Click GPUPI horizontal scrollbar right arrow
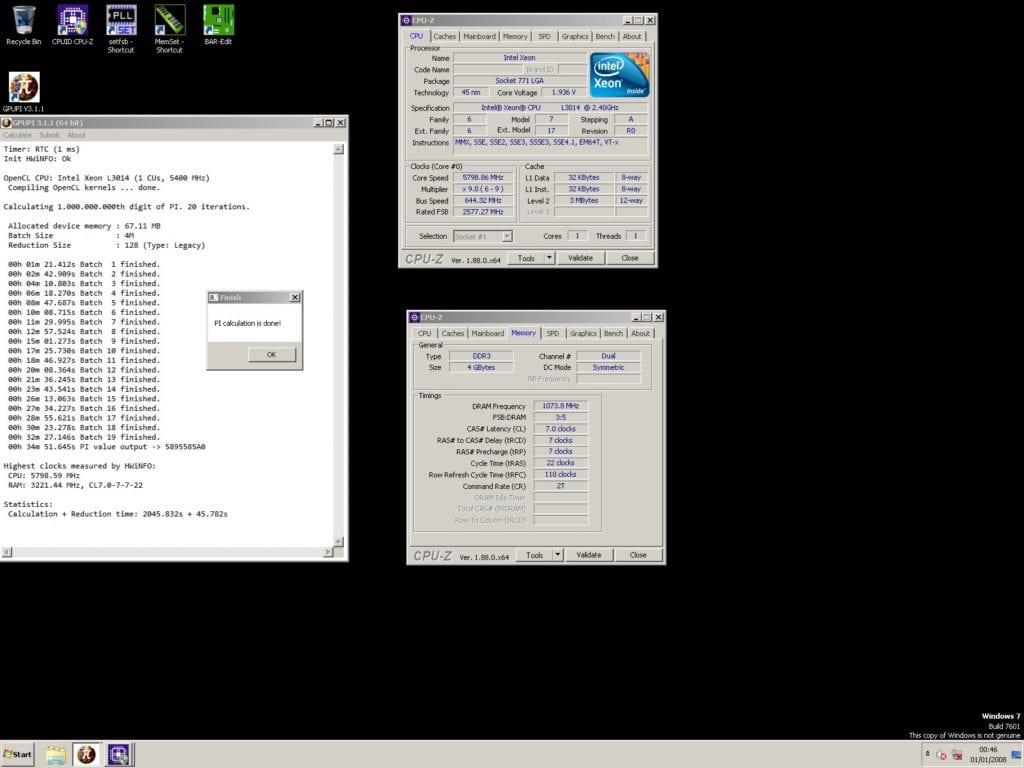The width and height of the screenshot is (1024, 768). [x=328, y=552]
